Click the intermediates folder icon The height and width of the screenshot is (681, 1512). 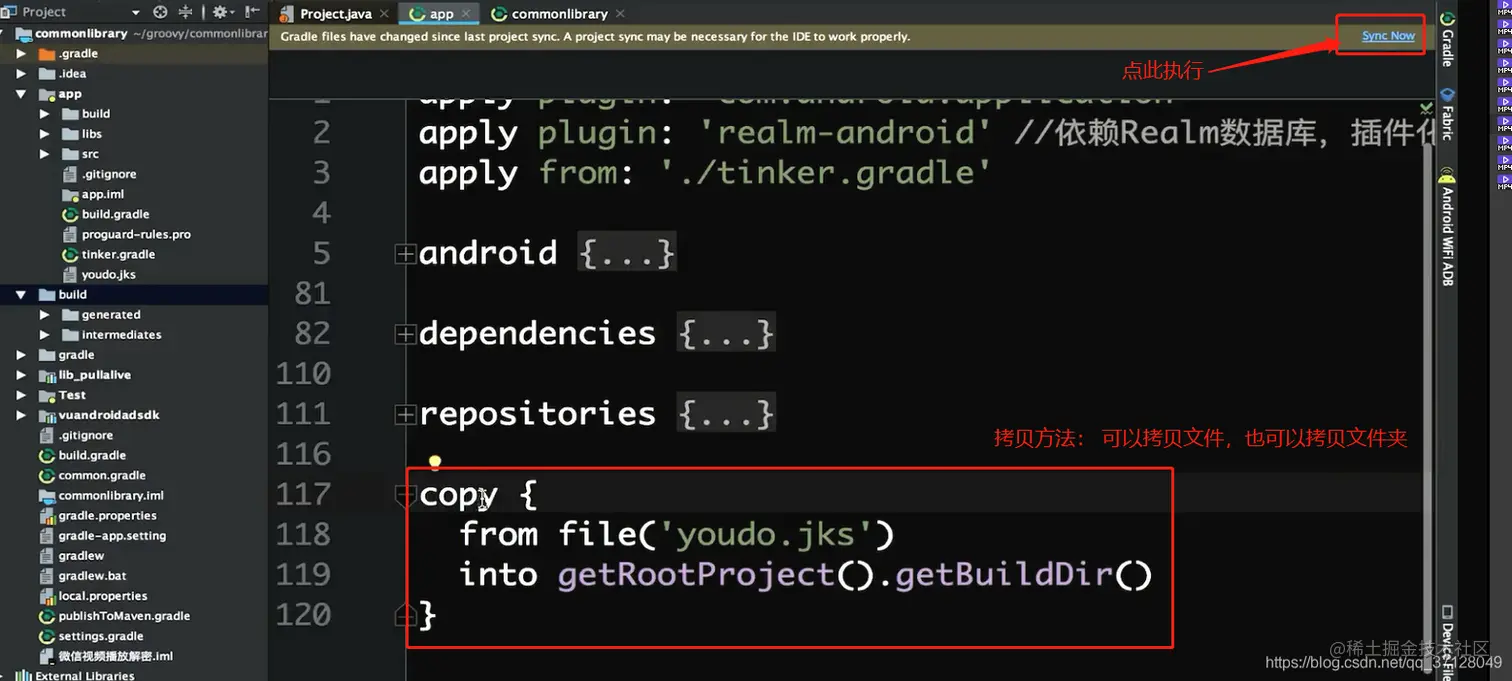pyautogui.click(x=70, y=335)
